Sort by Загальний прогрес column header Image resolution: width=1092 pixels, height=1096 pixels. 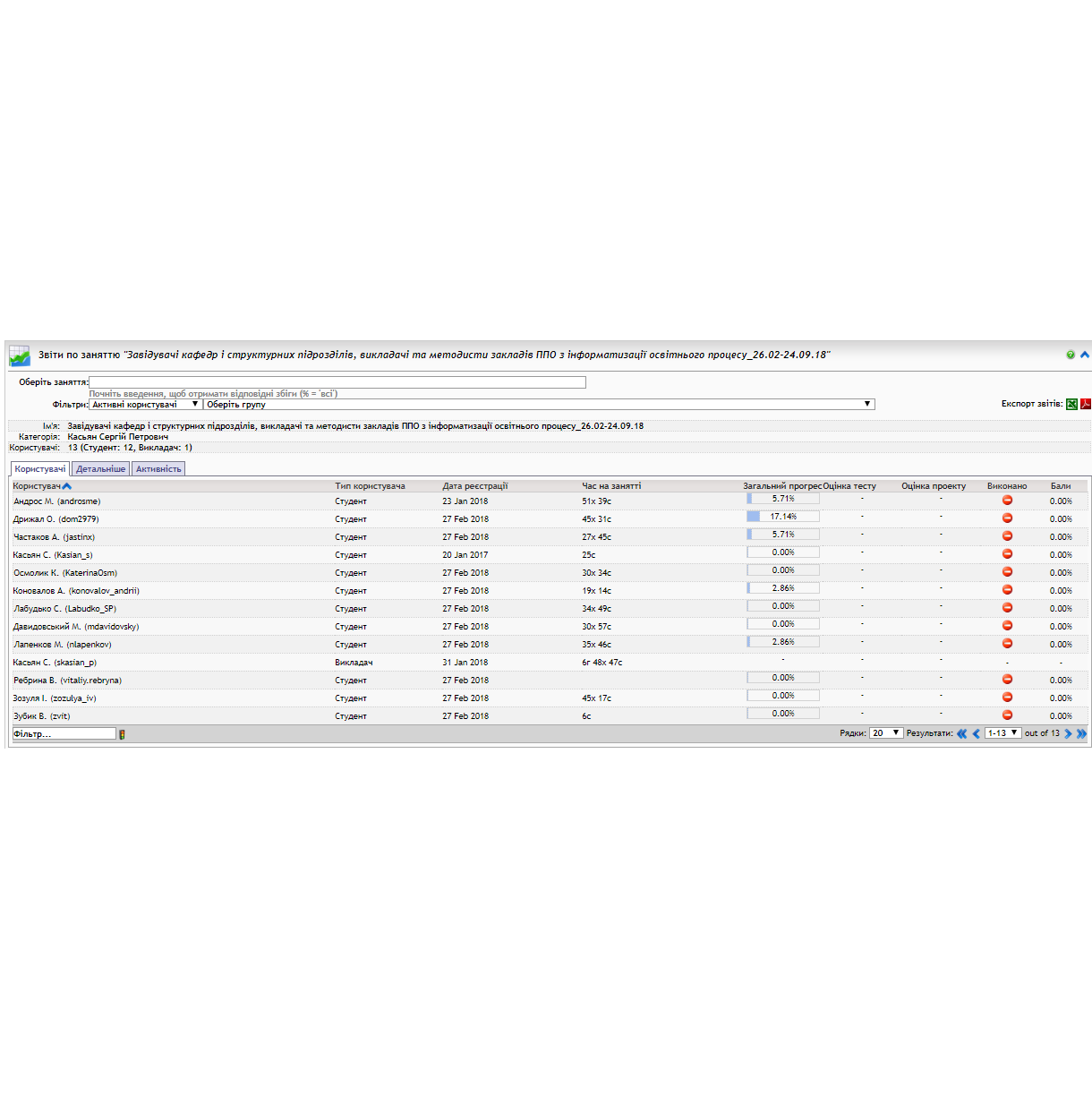tap(782, 486)
